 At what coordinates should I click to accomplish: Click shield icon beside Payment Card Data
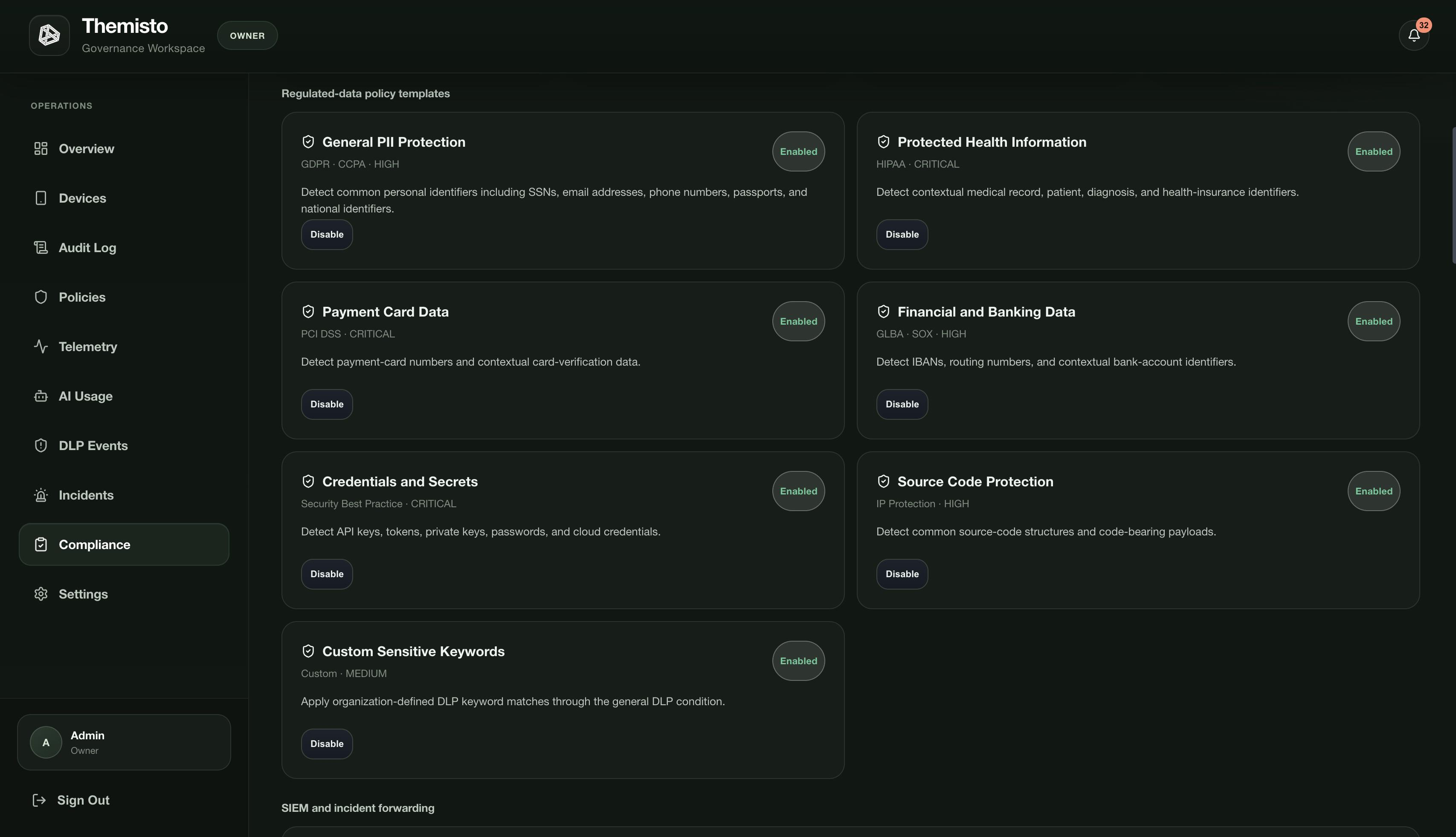tap(308, 311)
